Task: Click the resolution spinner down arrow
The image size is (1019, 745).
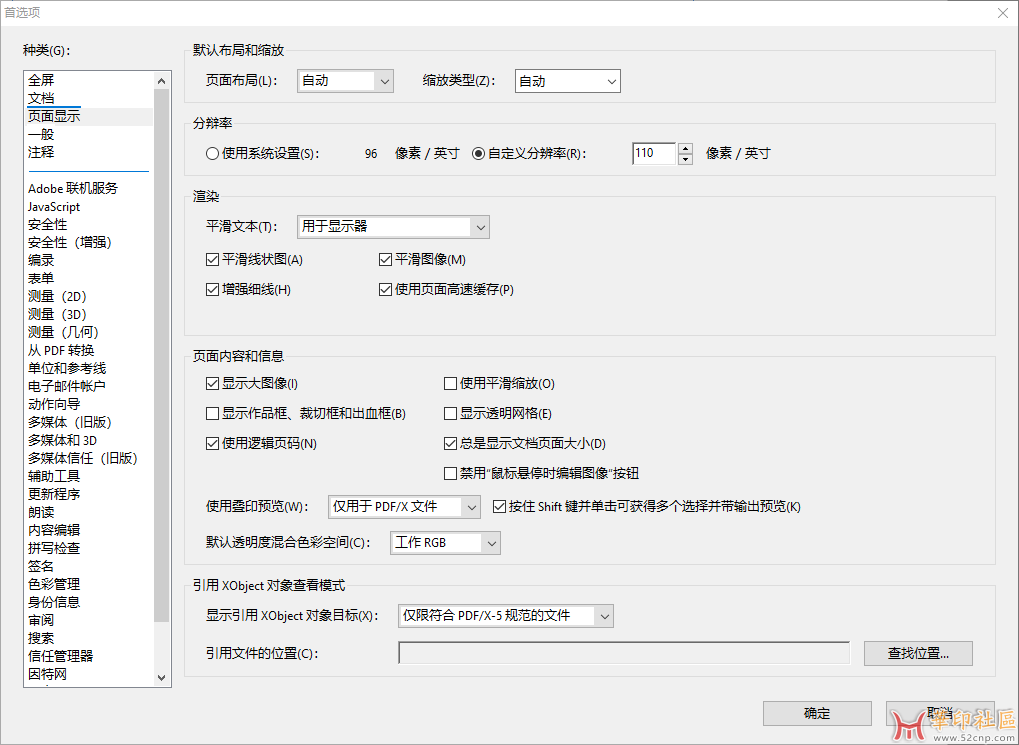Action: point(685,159)
